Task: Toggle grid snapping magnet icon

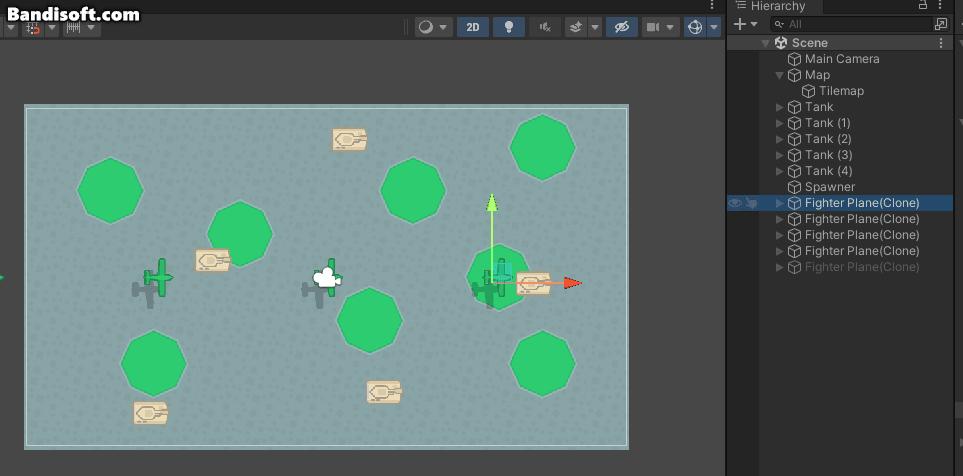Action: pyautogui.click(x=33, y=28)
